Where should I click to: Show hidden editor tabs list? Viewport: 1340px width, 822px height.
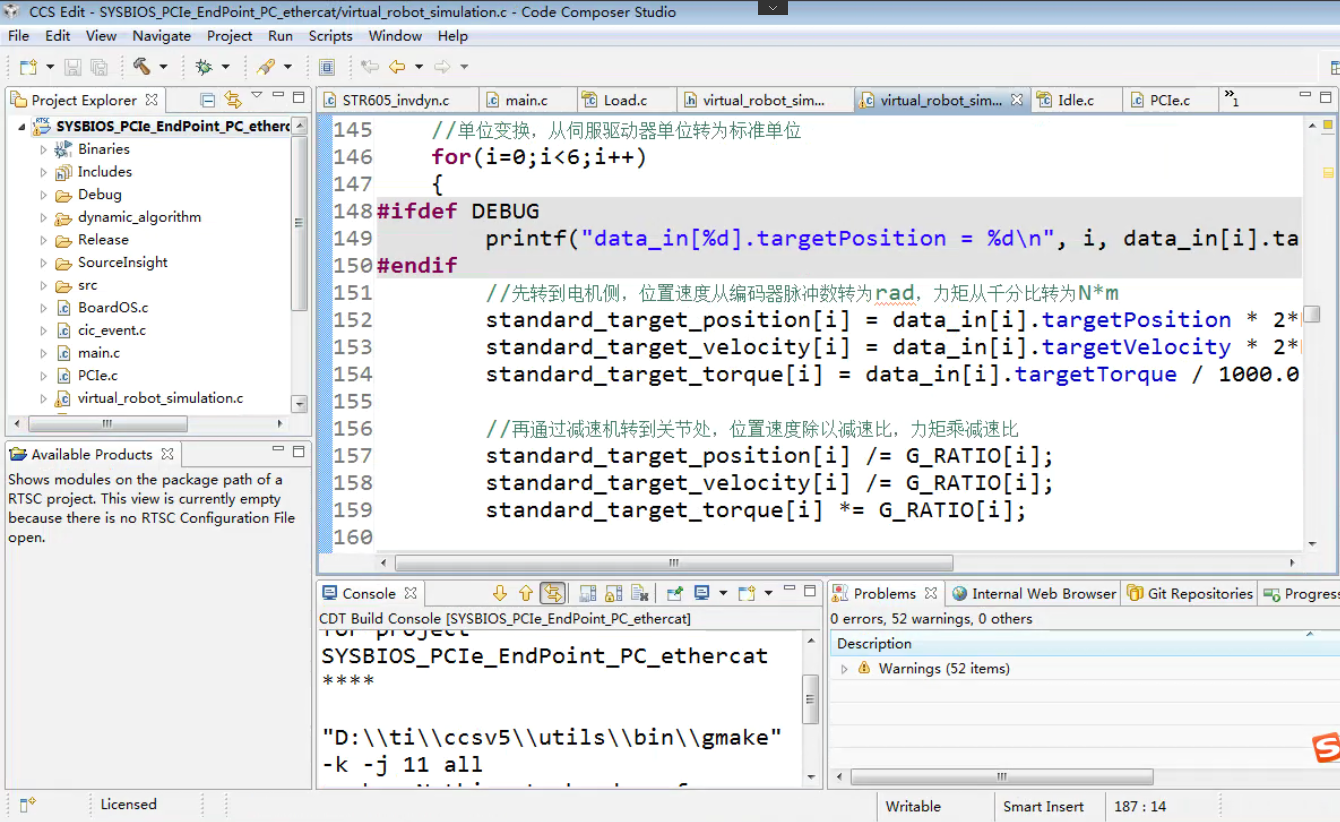(x=1232, y=98)
